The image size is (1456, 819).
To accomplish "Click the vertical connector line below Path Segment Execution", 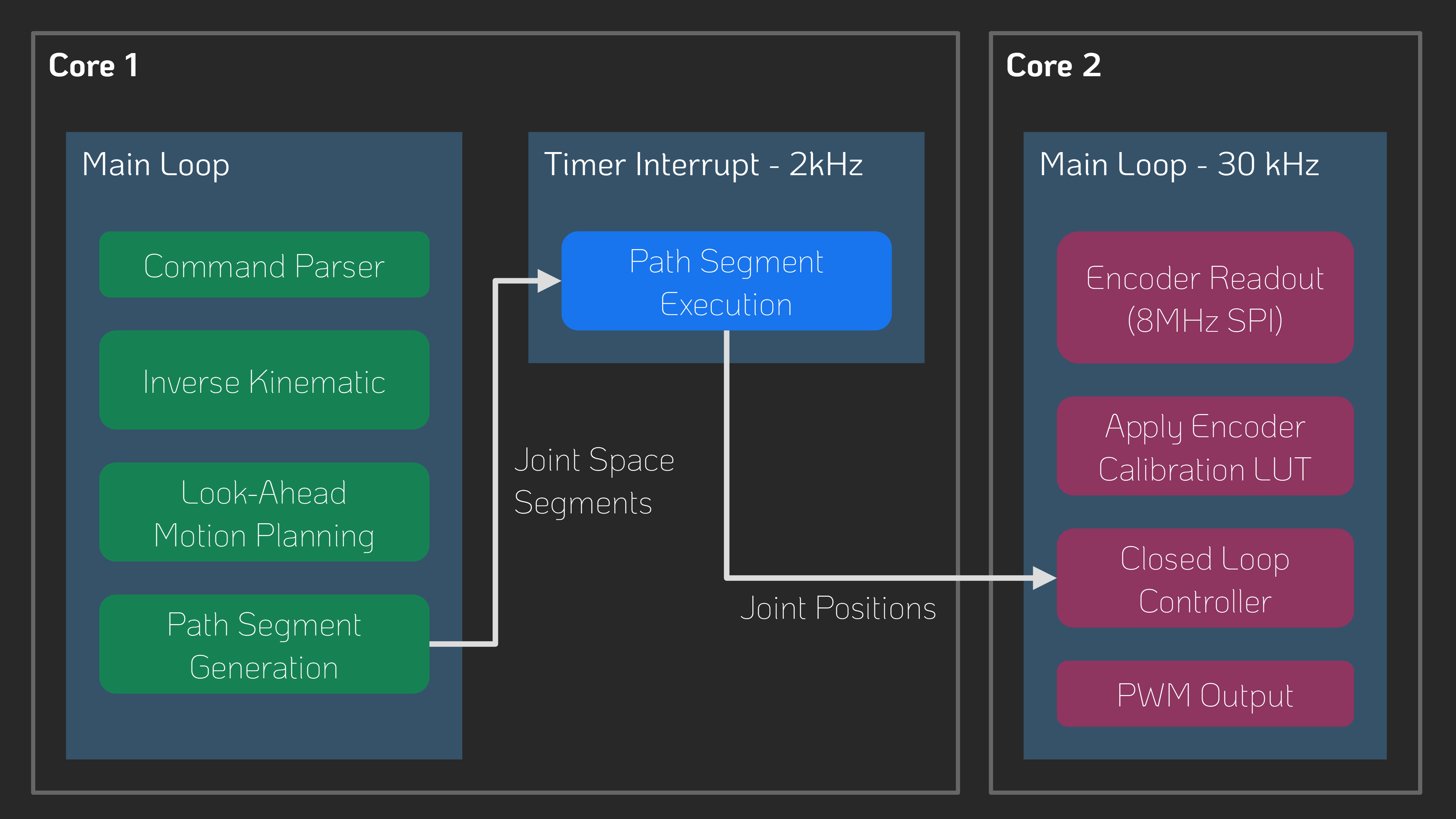I will point(727,452).
